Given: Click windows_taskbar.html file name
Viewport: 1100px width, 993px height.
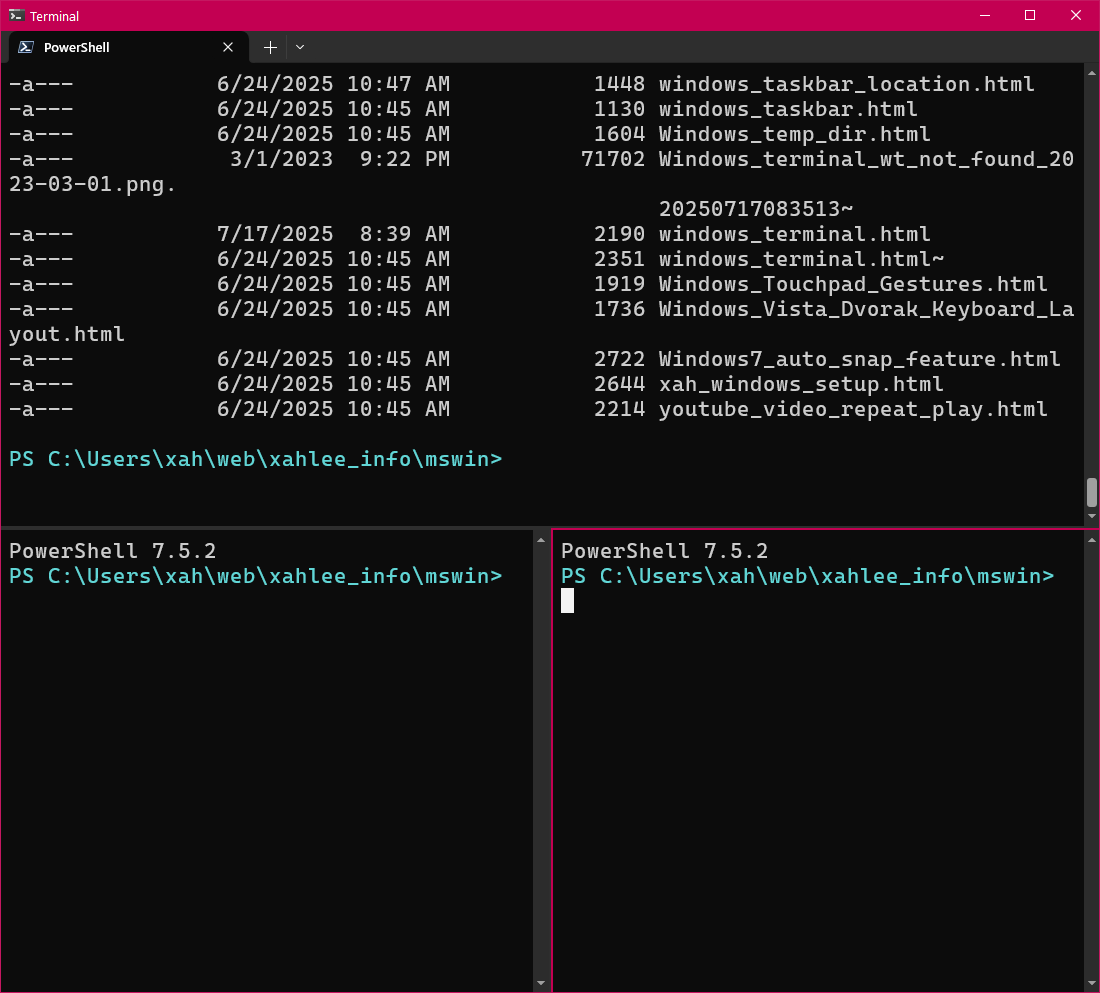Looking at the screenshot, I should [x=788, y=109].
